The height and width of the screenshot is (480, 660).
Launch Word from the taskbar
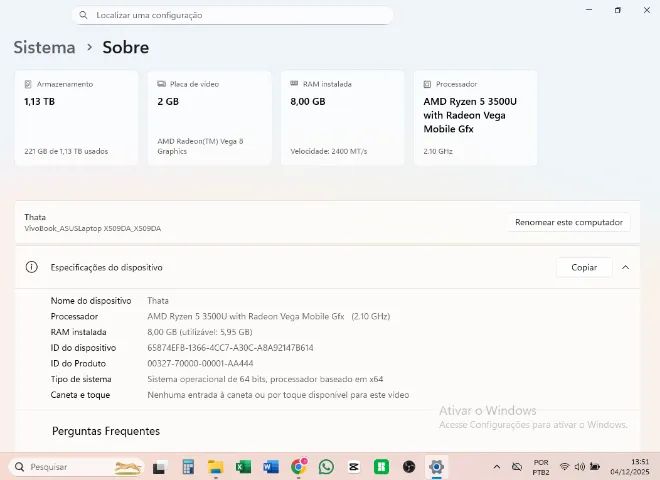point(271,467)
